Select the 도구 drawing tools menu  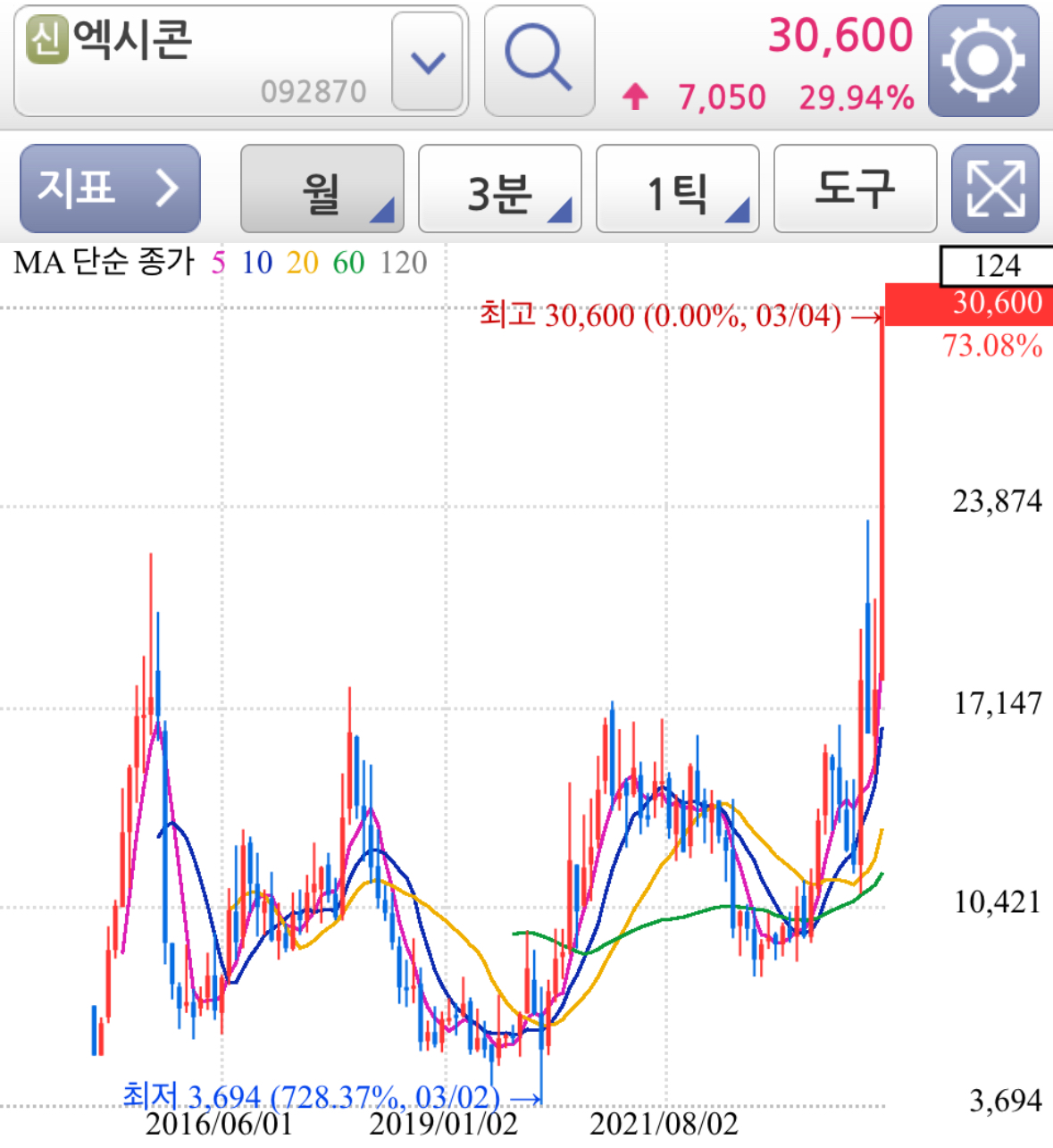(854, 189)
